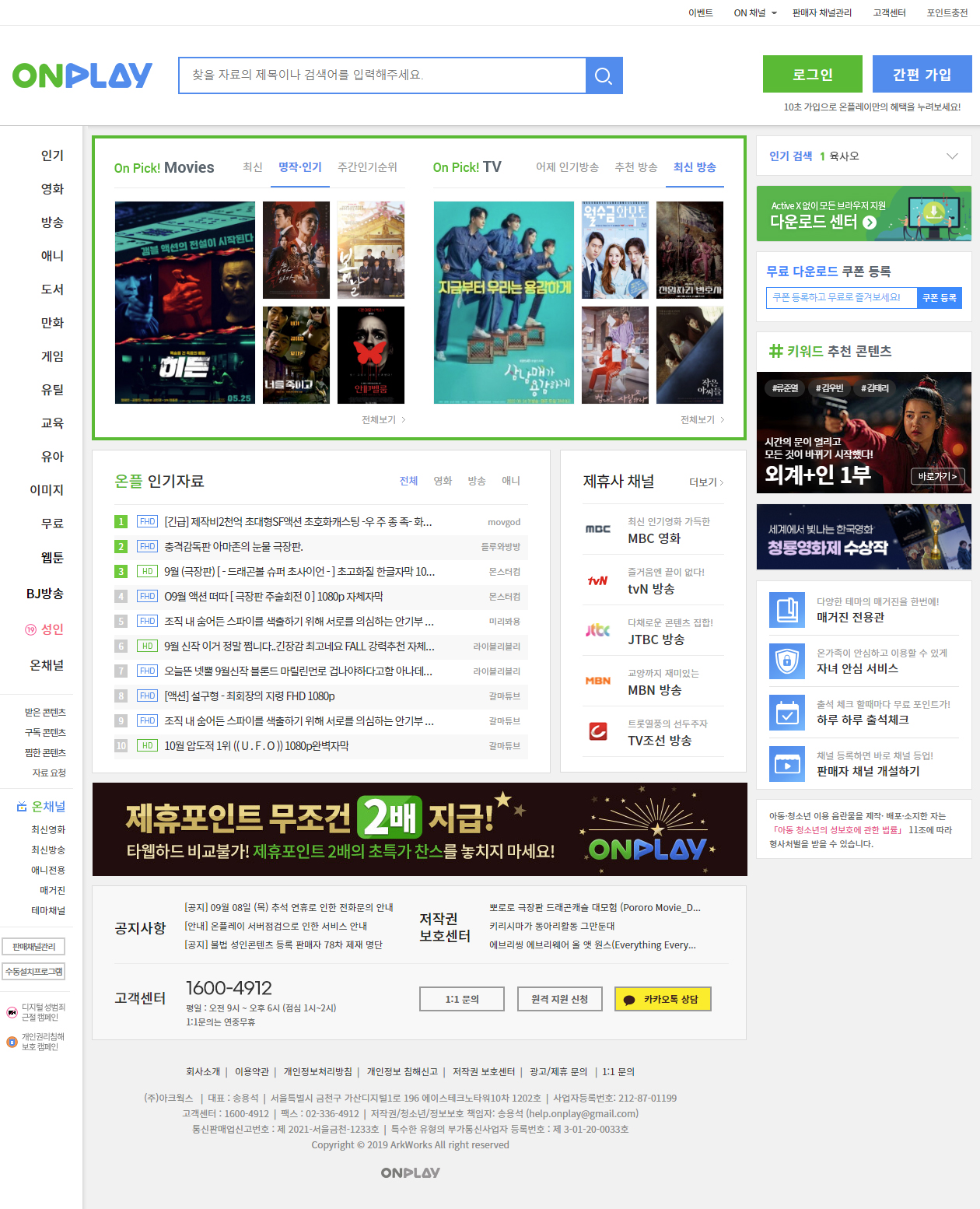Open 개인정보처리방침 footer link
Viewport: 980px width, 1209px height.
(317, 1072)
